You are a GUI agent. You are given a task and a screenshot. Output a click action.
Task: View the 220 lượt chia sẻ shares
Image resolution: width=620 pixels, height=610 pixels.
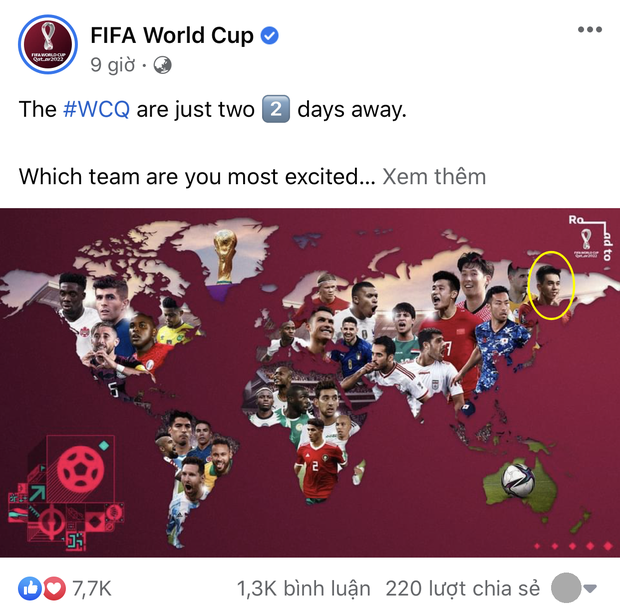(463, 588)
